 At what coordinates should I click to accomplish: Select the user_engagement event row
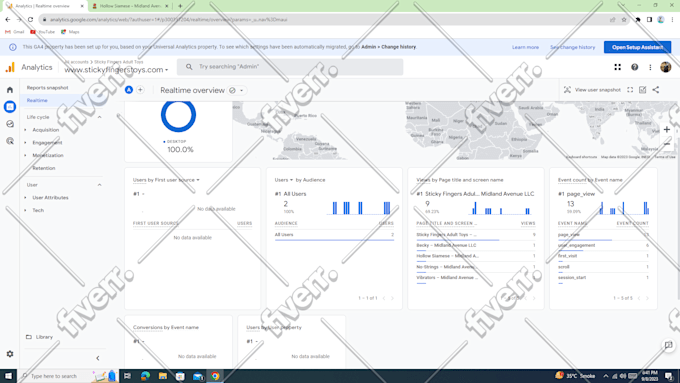click(603, 246)
